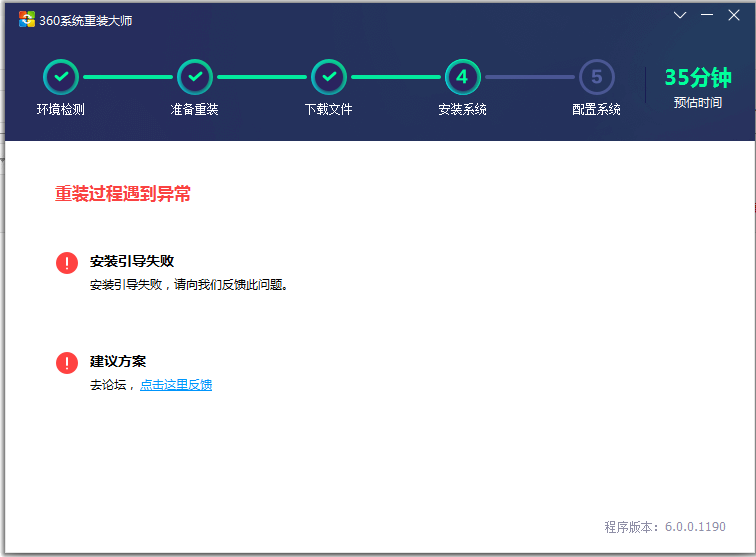Screen dimensions: 756x557
Task: Click the 下载文件 step checkmark circle
Action: (329, 77)
